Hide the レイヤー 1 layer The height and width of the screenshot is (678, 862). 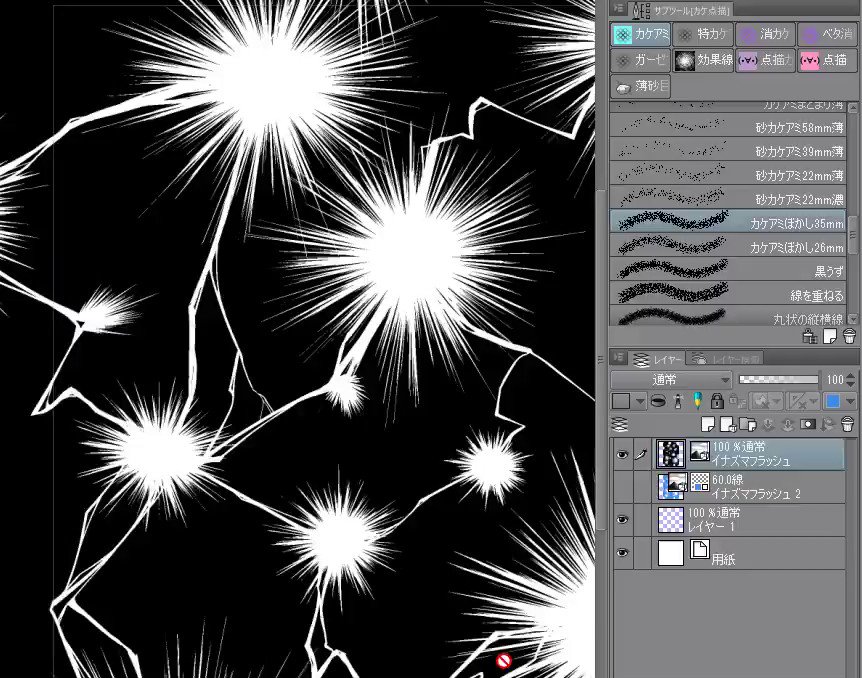coord(622,520)
